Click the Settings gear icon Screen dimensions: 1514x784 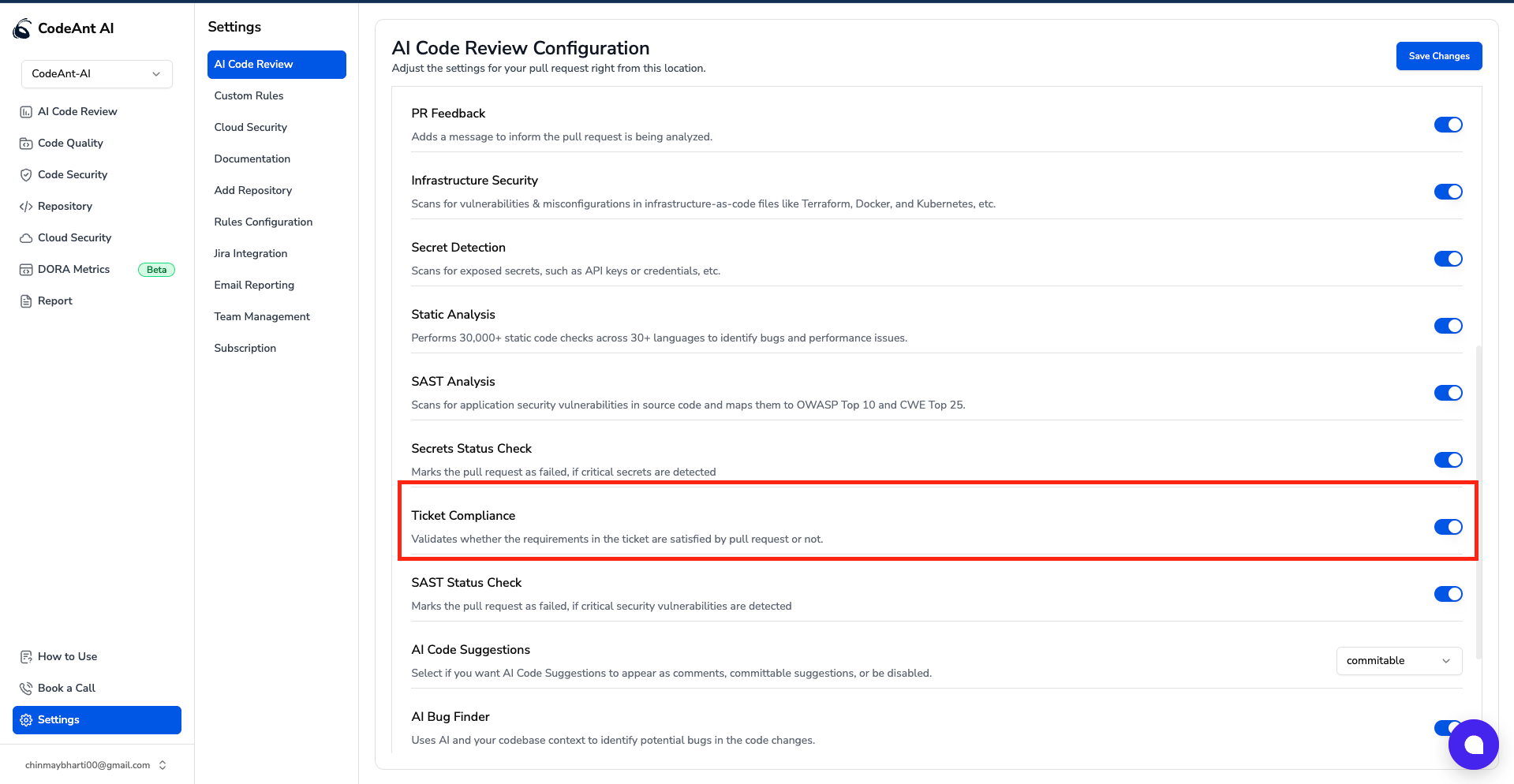(26, 720)
